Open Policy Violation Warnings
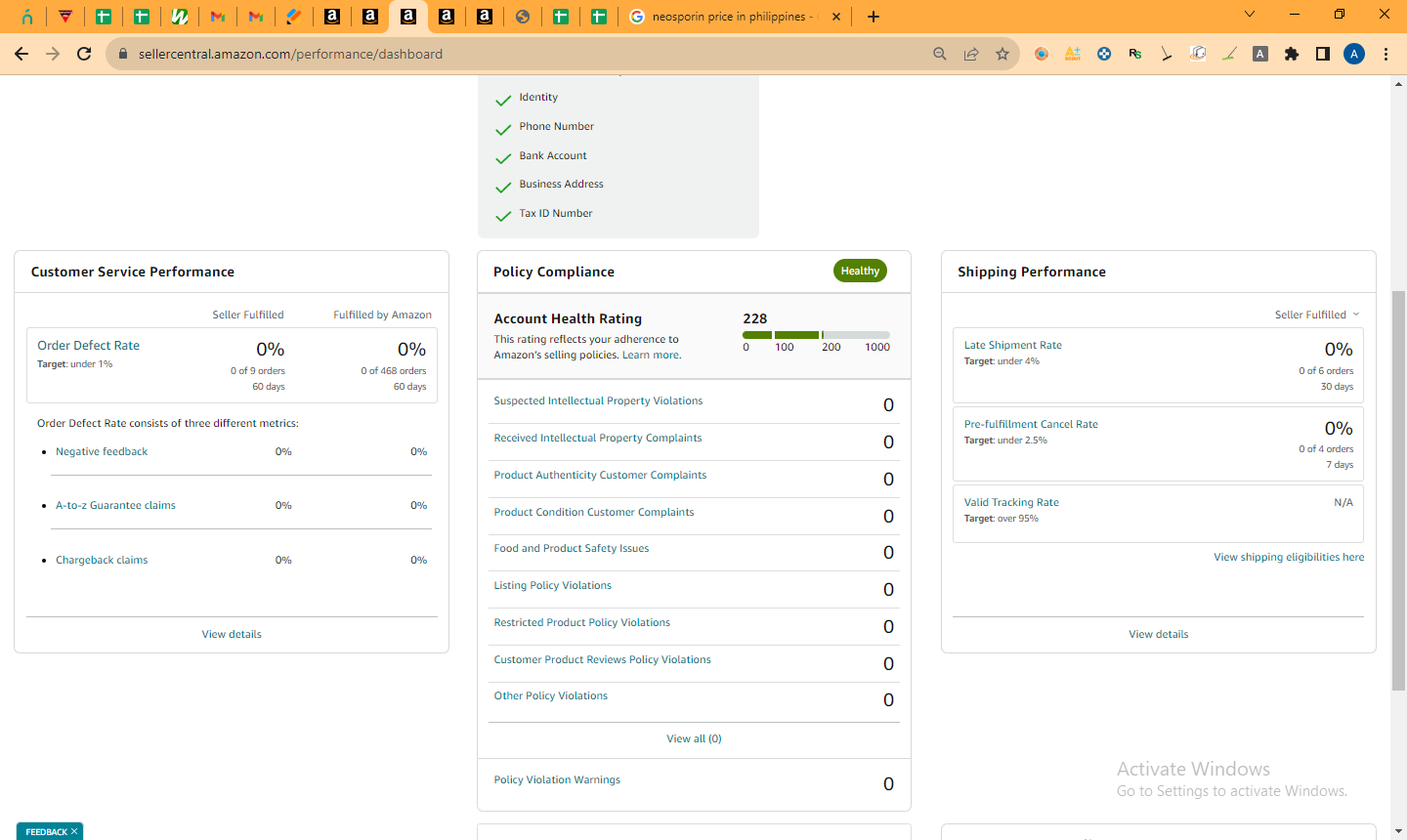1407x840 pixels. (557, 779)
